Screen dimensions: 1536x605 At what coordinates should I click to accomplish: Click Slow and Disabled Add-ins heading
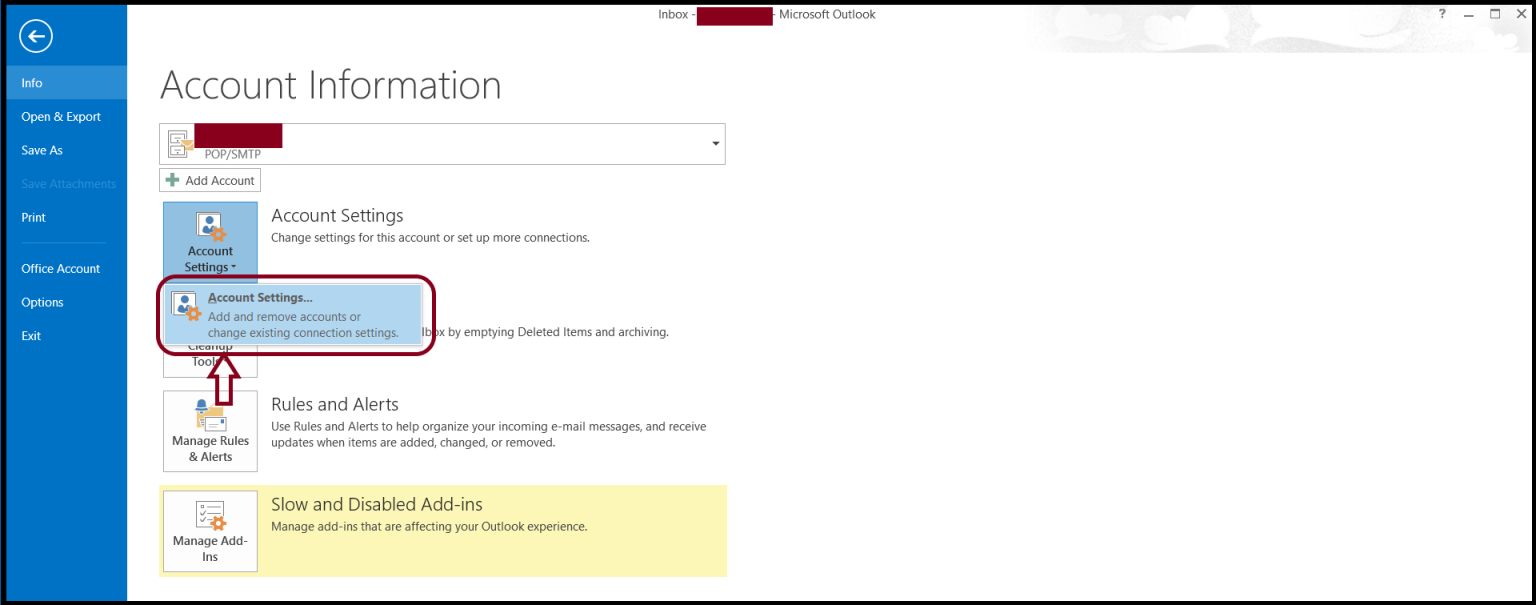tap(377, 504)
